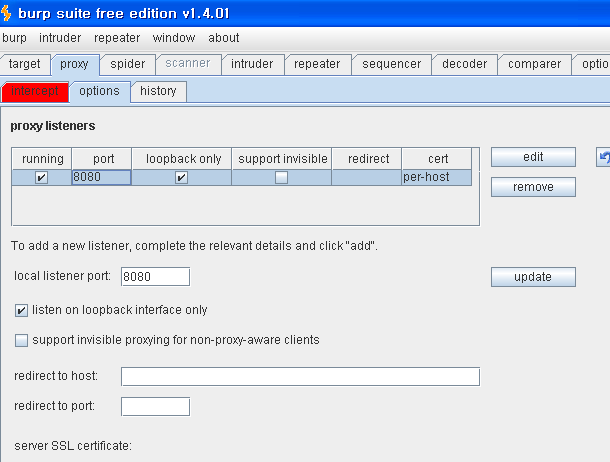Uncheck listen on loopback interface only
The image size is (610, 462).
[x=21, y=311]
